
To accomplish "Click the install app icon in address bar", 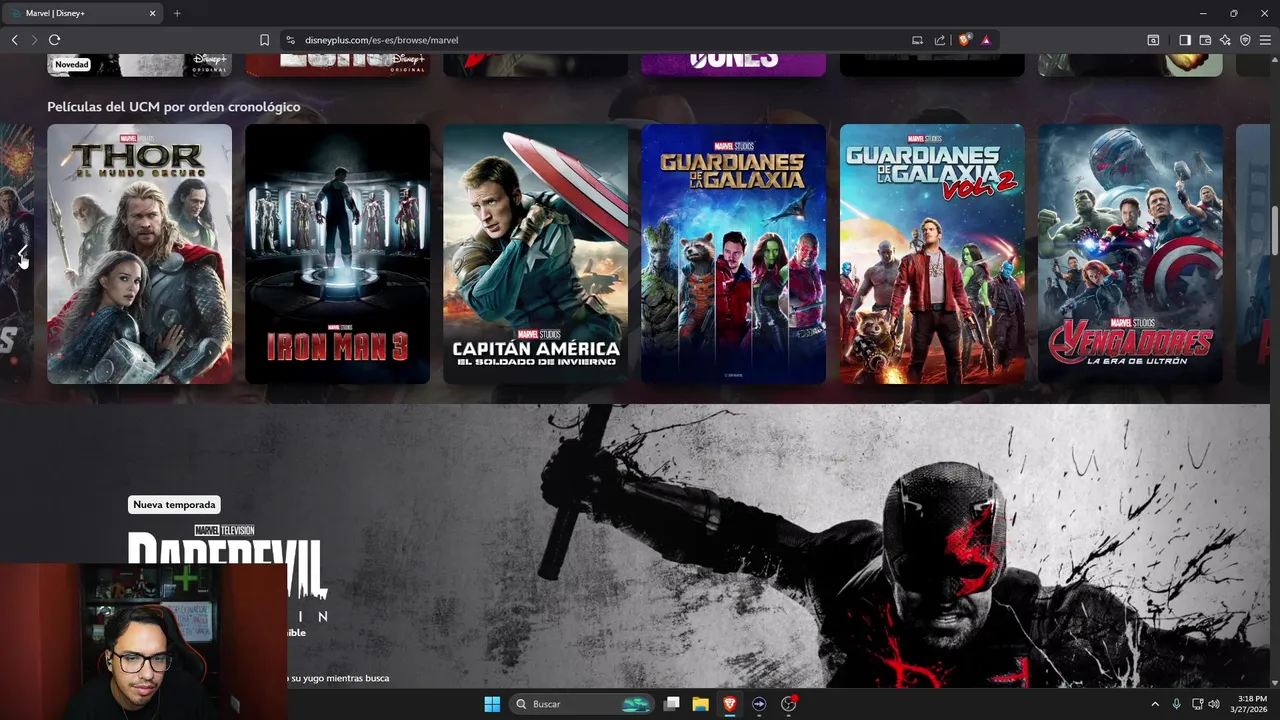I will click(x=917, y=40).
